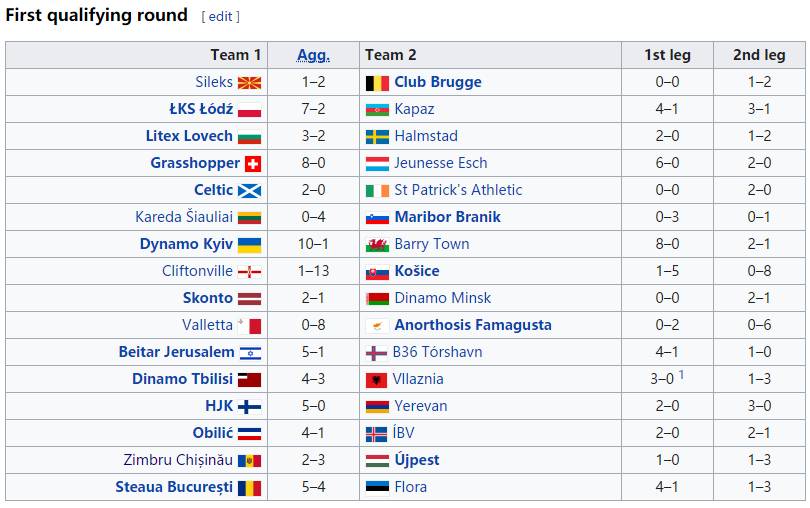
Task: Click the Icelandic flag beside ÍBV
Action: [377, 434]
